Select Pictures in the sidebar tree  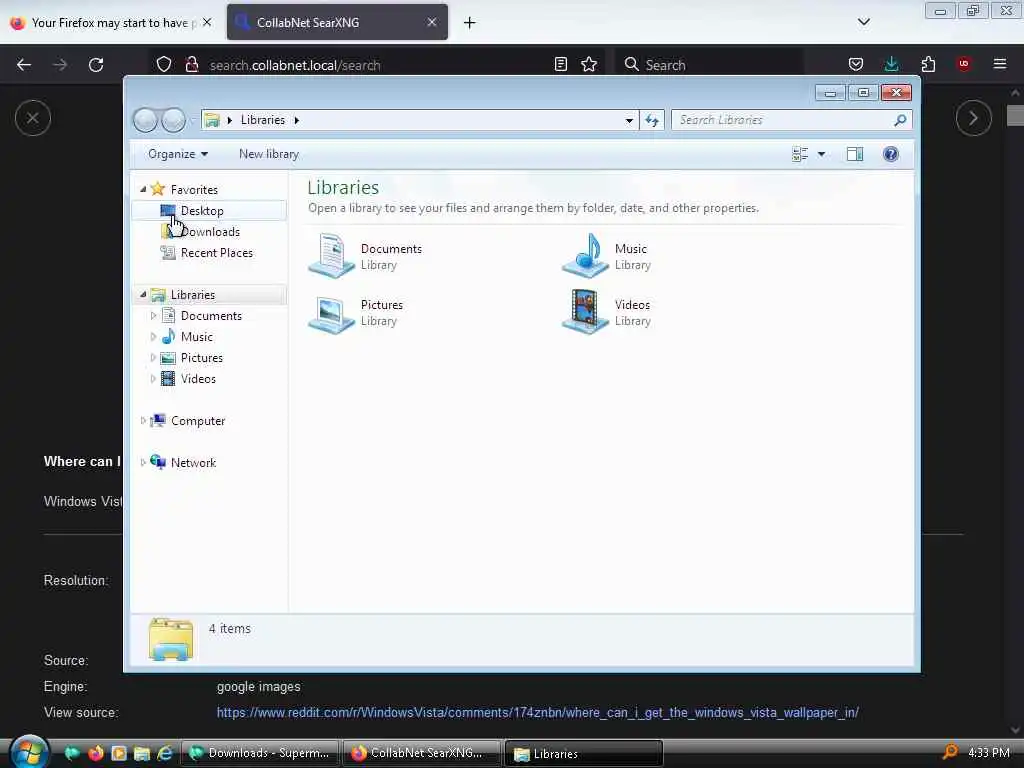click(x=202, y=358)
